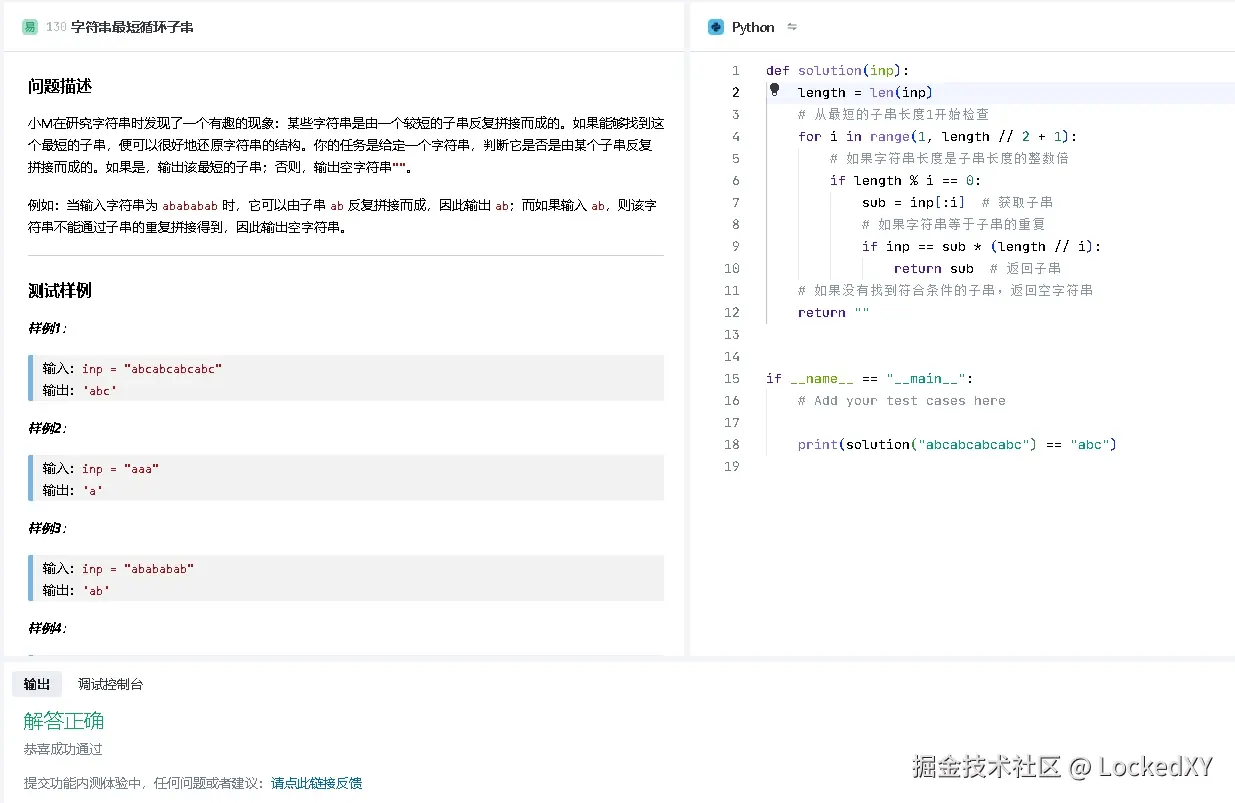Click the 样例3 heading
The width and height of the screenshot is (1235, 803).
point(42,528)
